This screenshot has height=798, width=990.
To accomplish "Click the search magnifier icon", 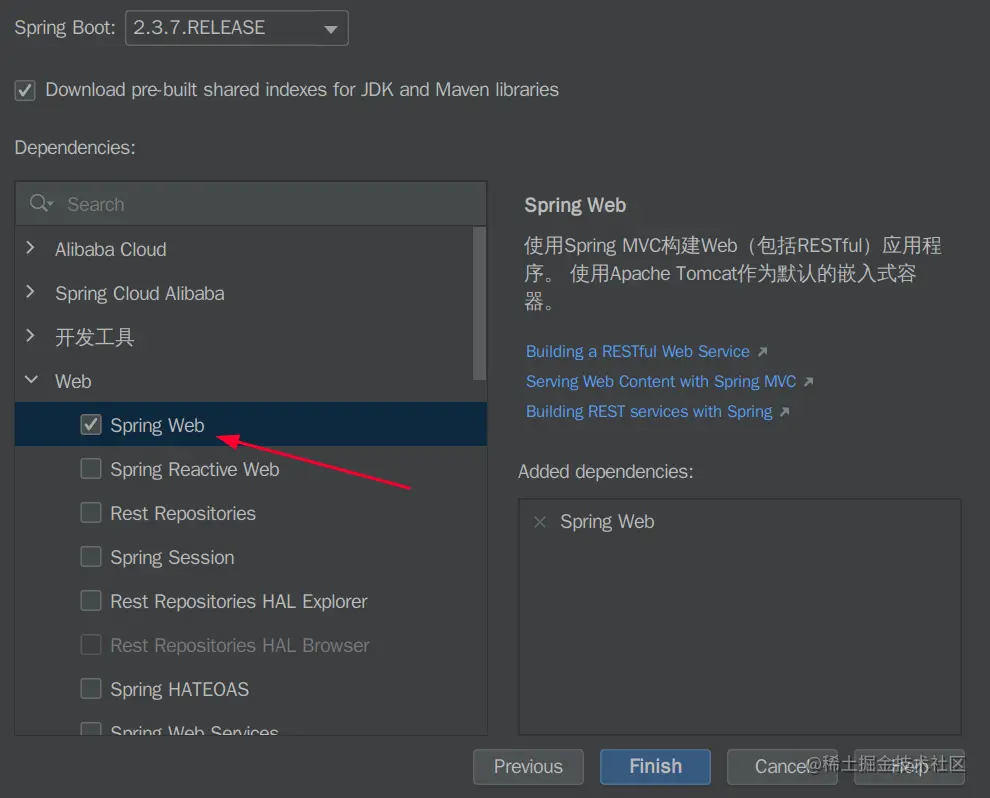I will [40, 203].
